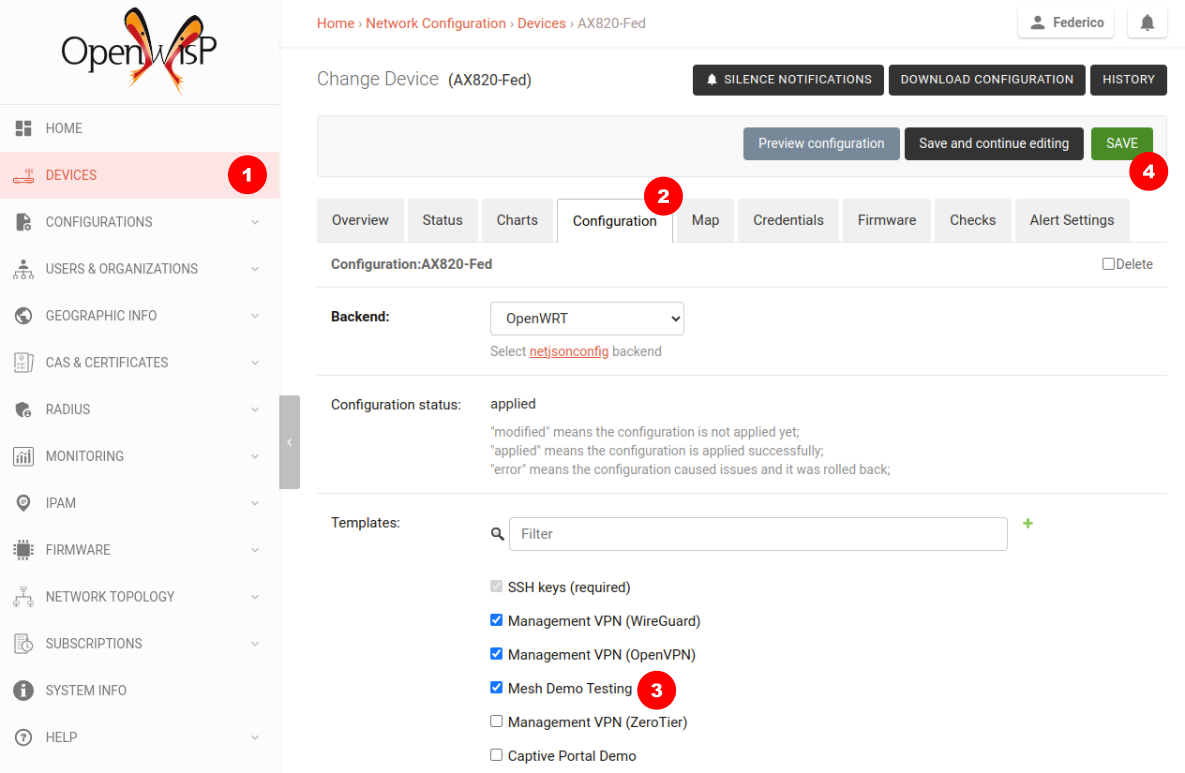Open the Credentials tab

coord(787,220)
